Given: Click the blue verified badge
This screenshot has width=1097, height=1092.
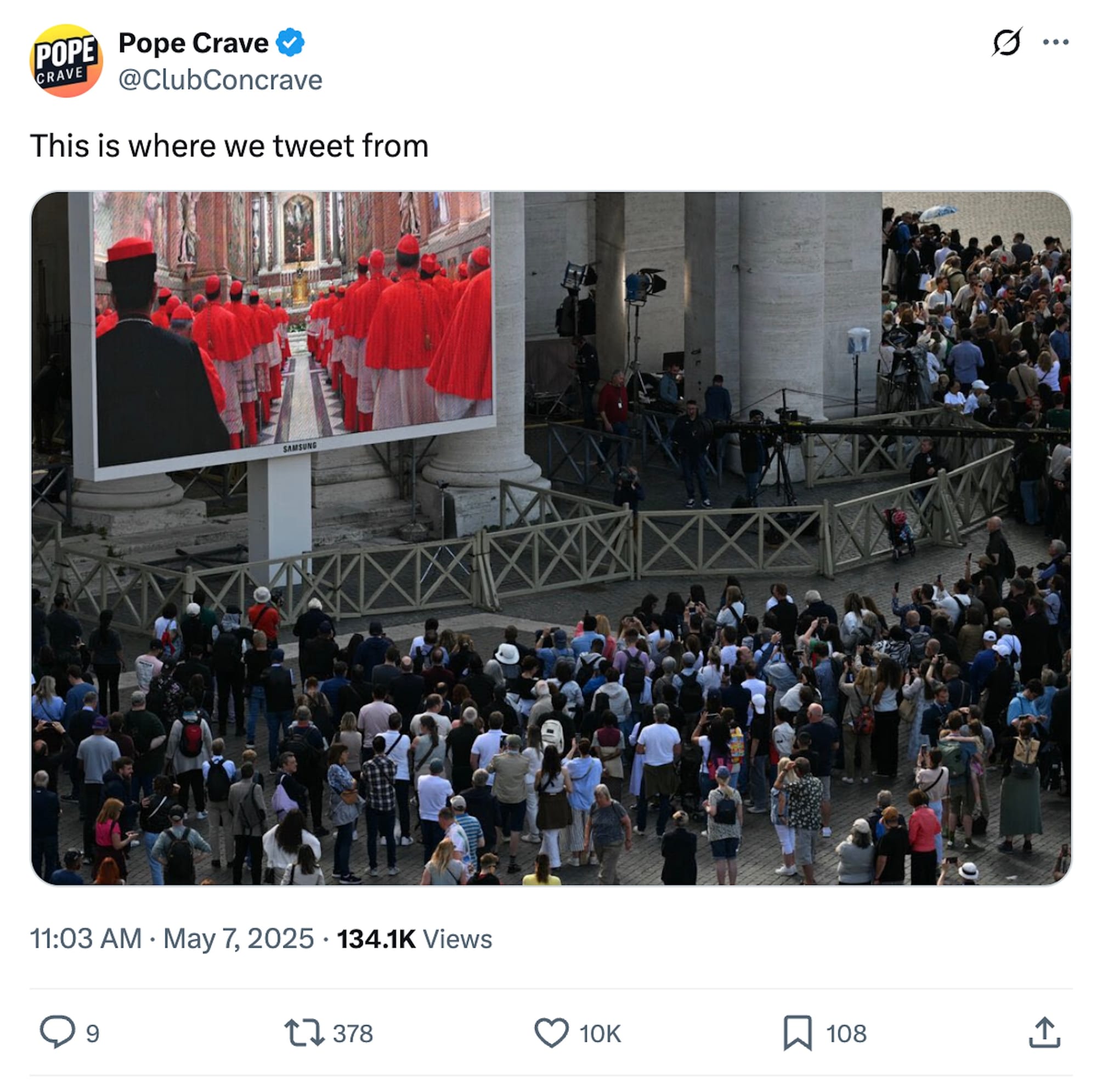Looking at the screenshot, I should pyautogui.click(x=290, y=43).
